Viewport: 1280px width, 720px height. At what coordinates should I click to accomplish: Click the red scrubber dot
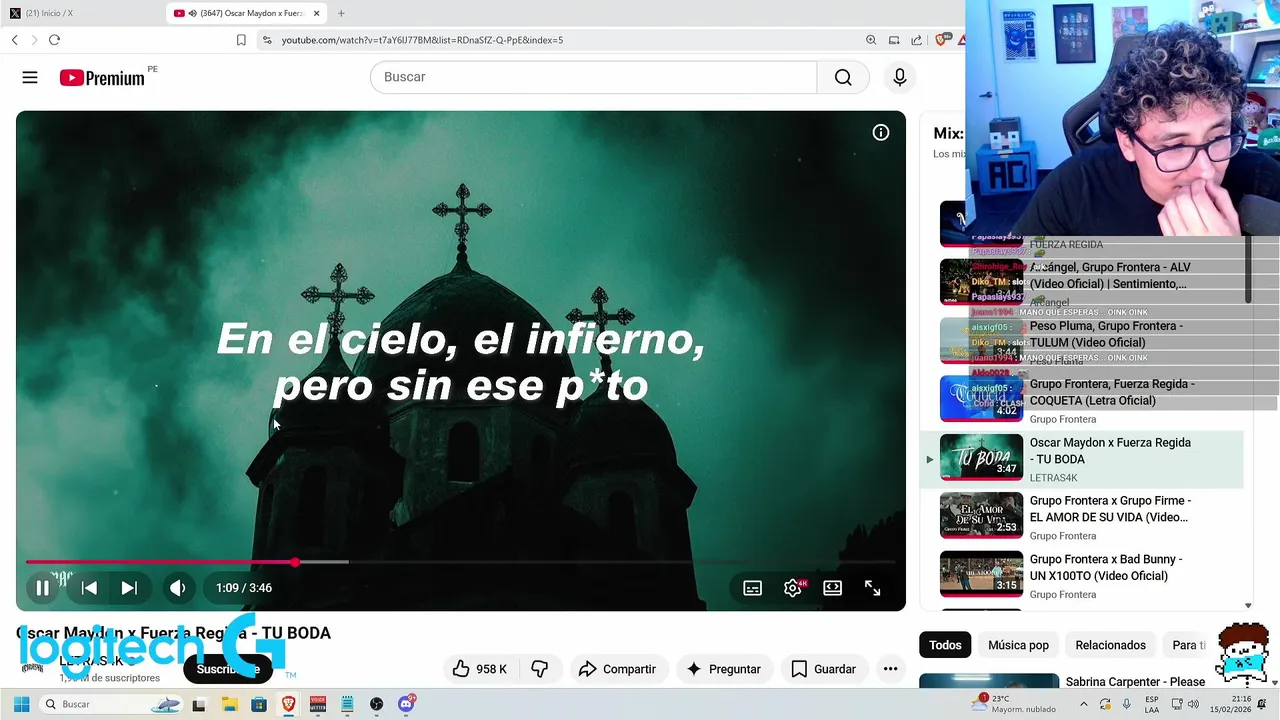(295, 562)
